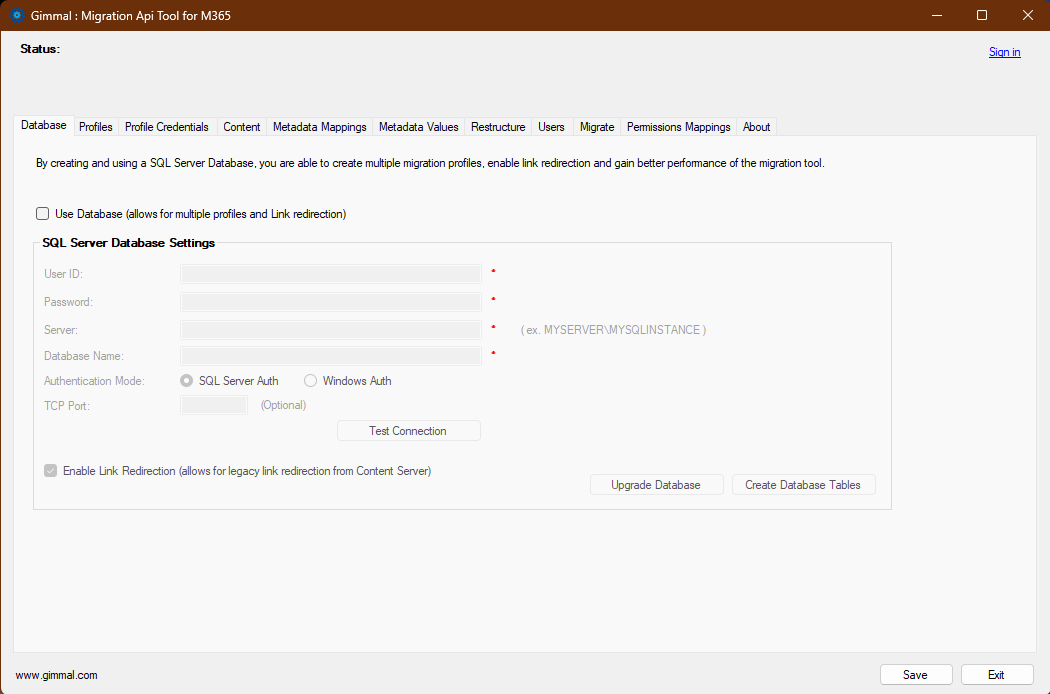Open the About tab
1050x694 pixels.
click(x=756, y=126)
